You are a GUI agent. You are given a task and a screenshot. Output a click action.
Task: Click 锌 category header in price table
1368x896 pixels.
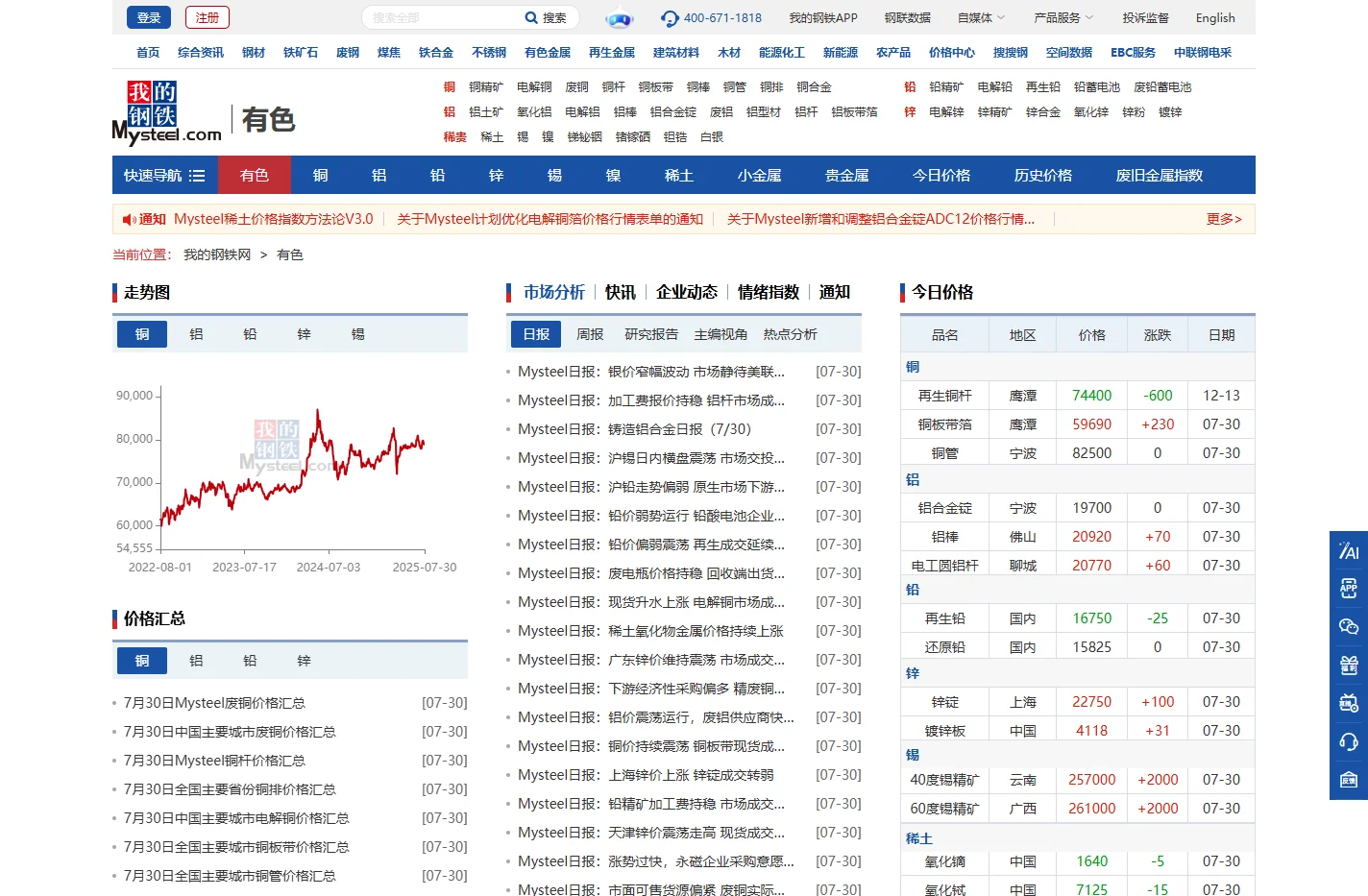click(912, 674)
